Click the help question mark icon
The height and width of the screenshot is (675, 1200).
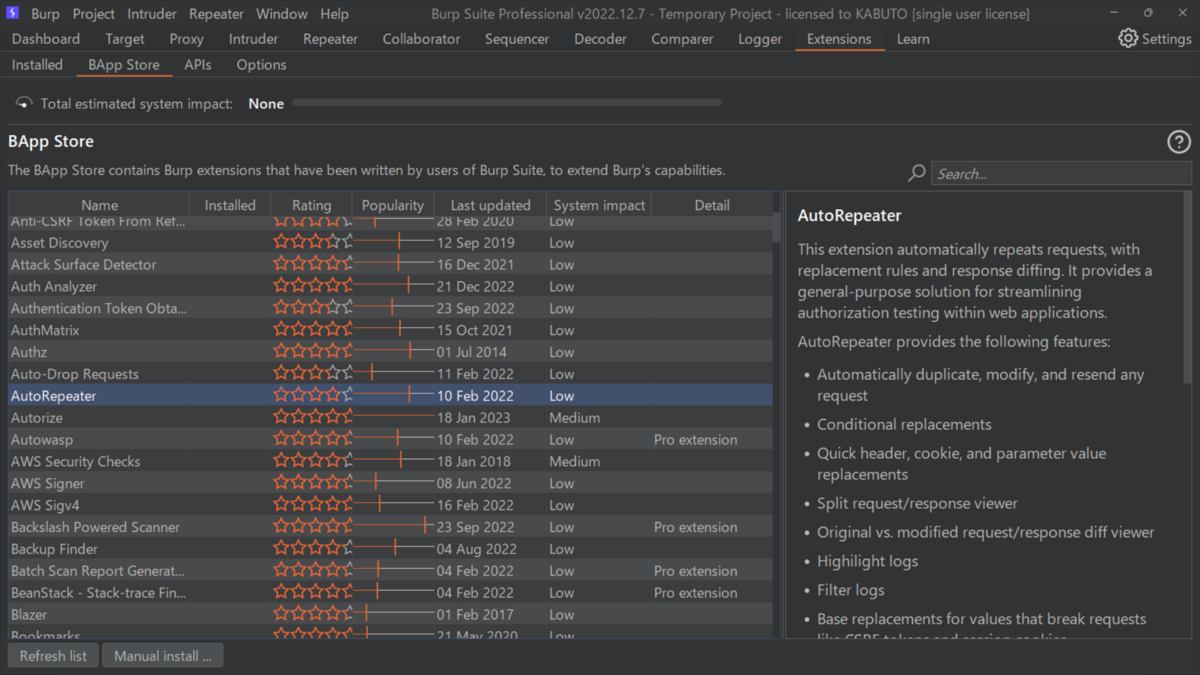(x=1179, y=142)
